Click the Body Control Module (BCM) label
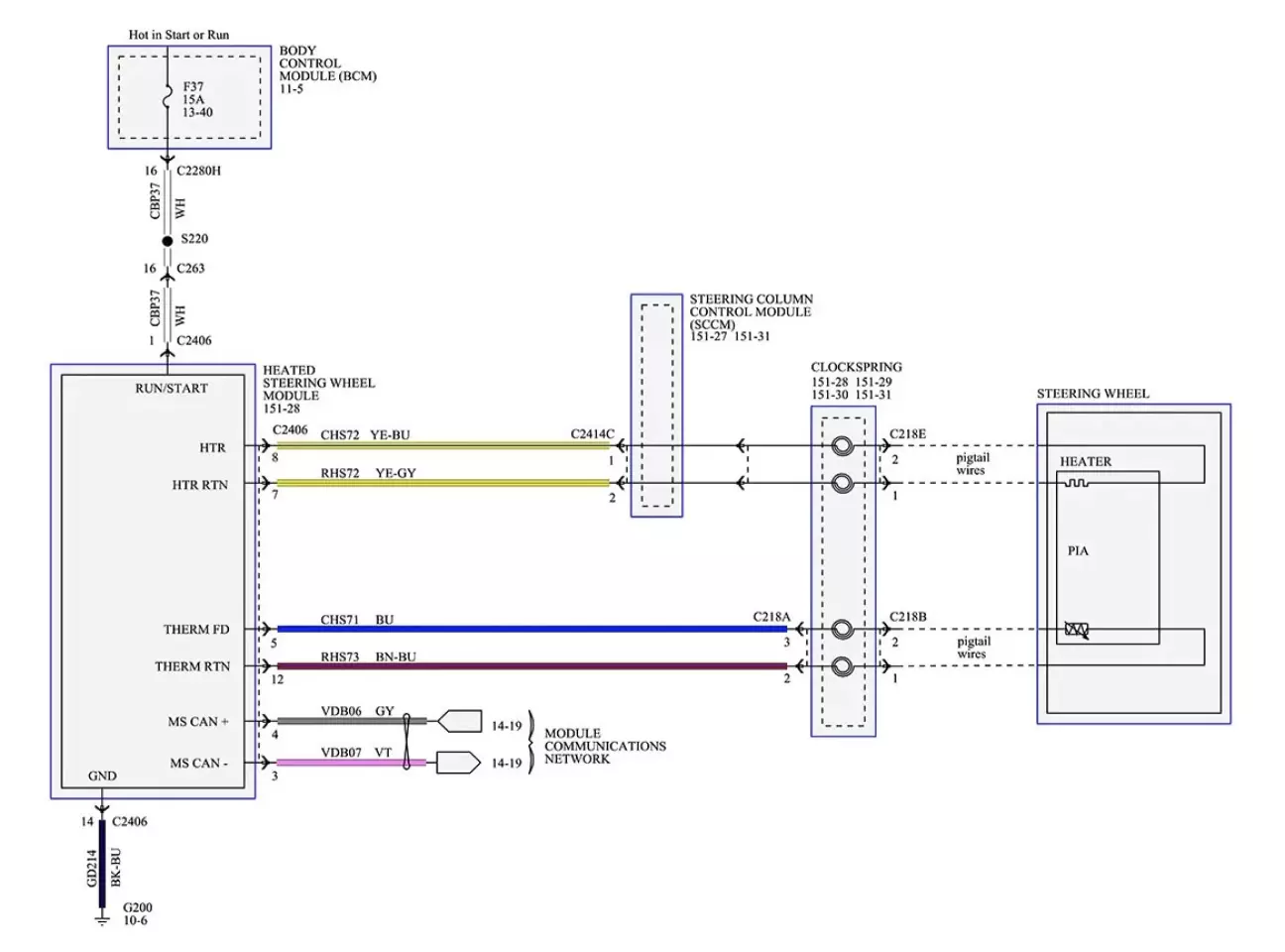Viewport: 1285px width, 952px height. pyautogui.click(x=326, y=68)
